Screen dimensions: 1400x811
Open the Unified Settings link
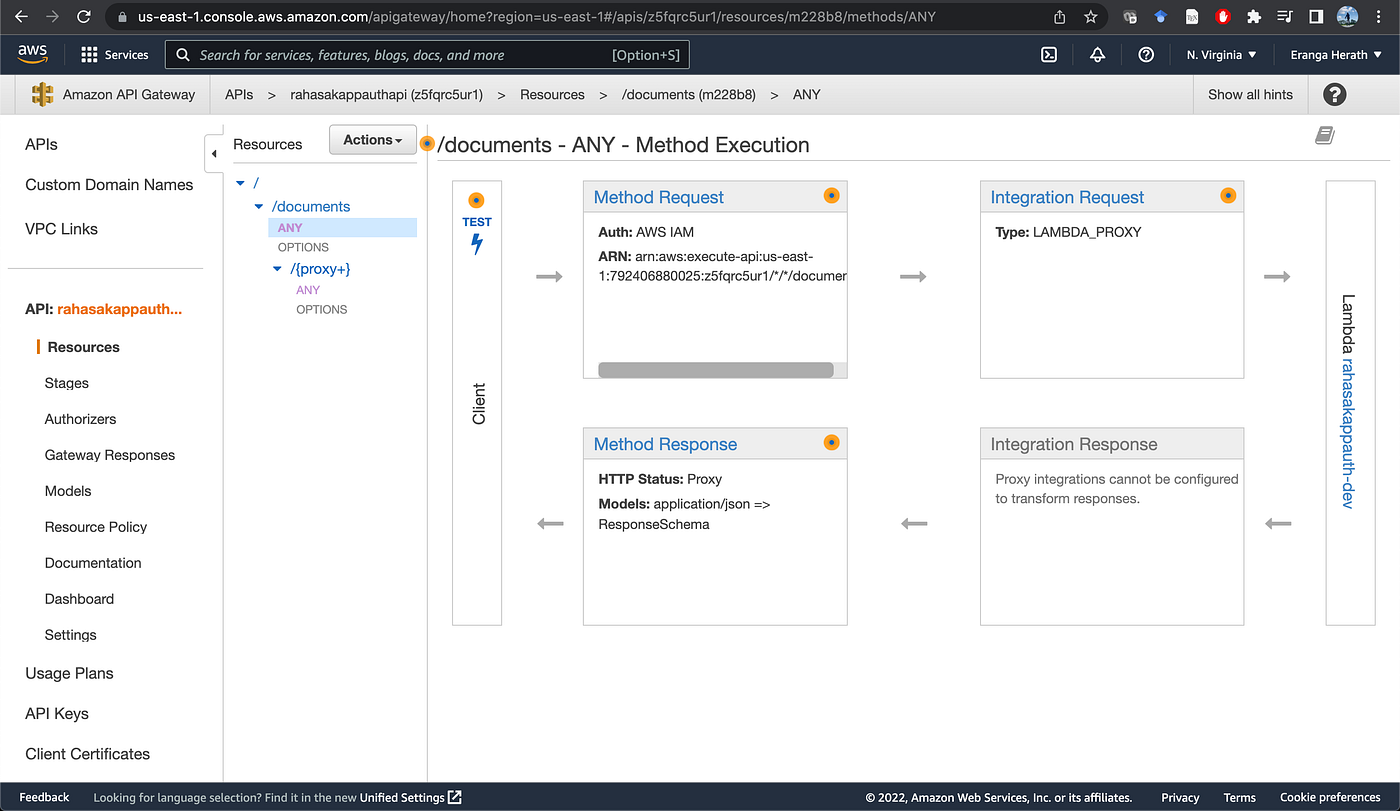click(411, 797)
